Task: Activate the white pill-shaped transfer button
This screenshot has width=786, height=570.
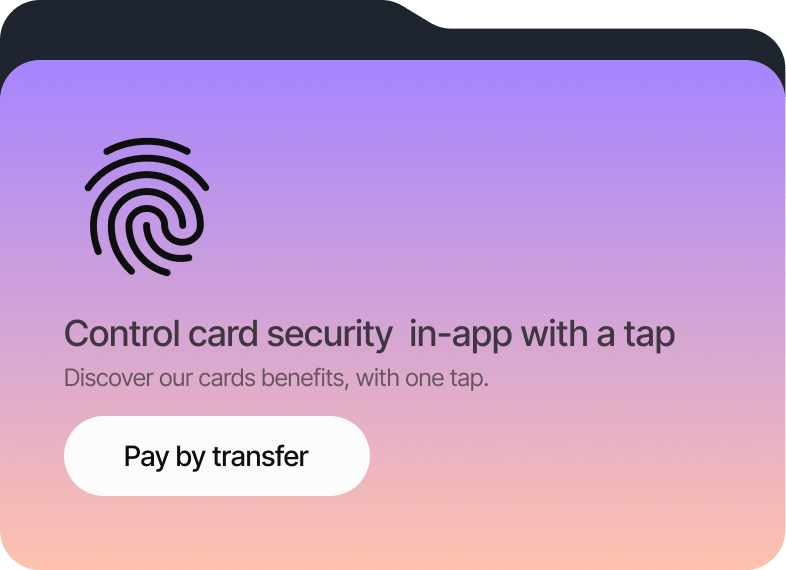Action: pos(217,456)
